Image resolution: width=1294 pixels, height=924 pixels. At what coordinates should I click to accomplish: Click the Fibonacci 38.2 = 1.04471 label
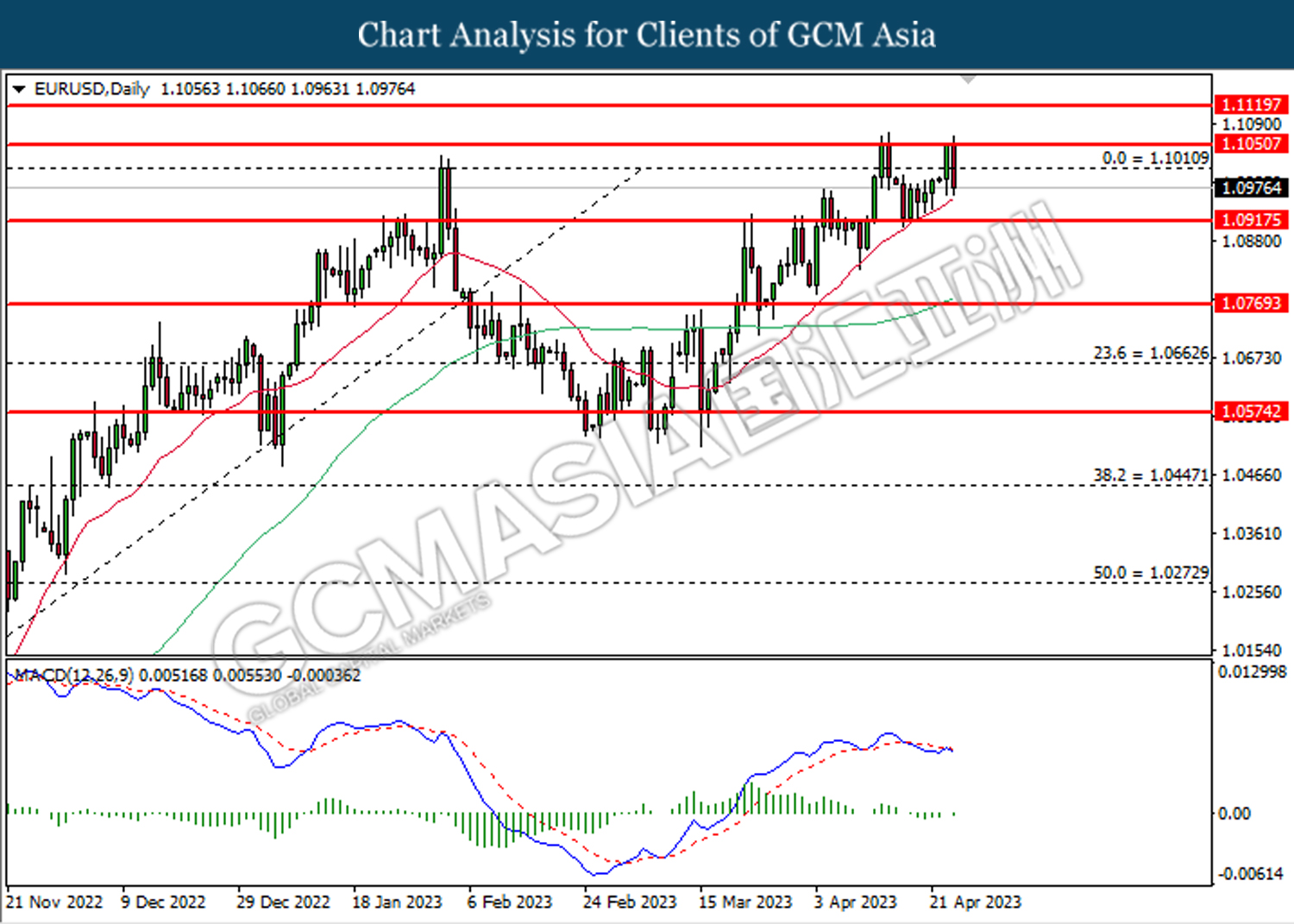coord(1151,475)
